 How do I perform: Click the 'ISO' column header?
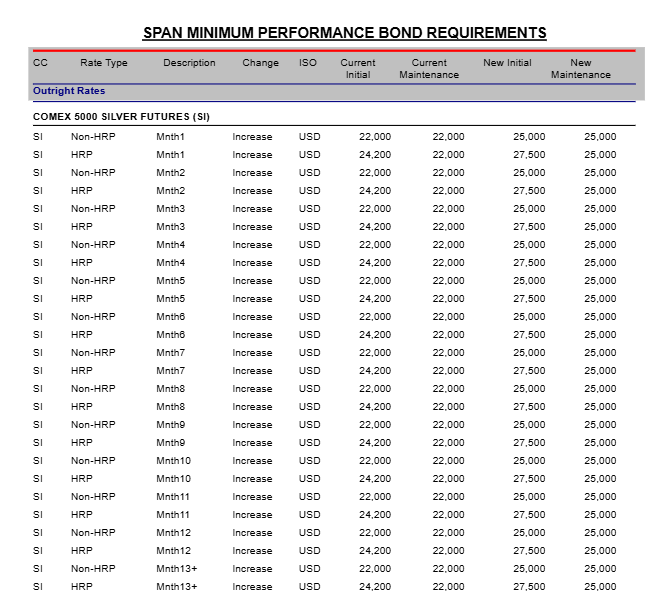tap(308, 63)
